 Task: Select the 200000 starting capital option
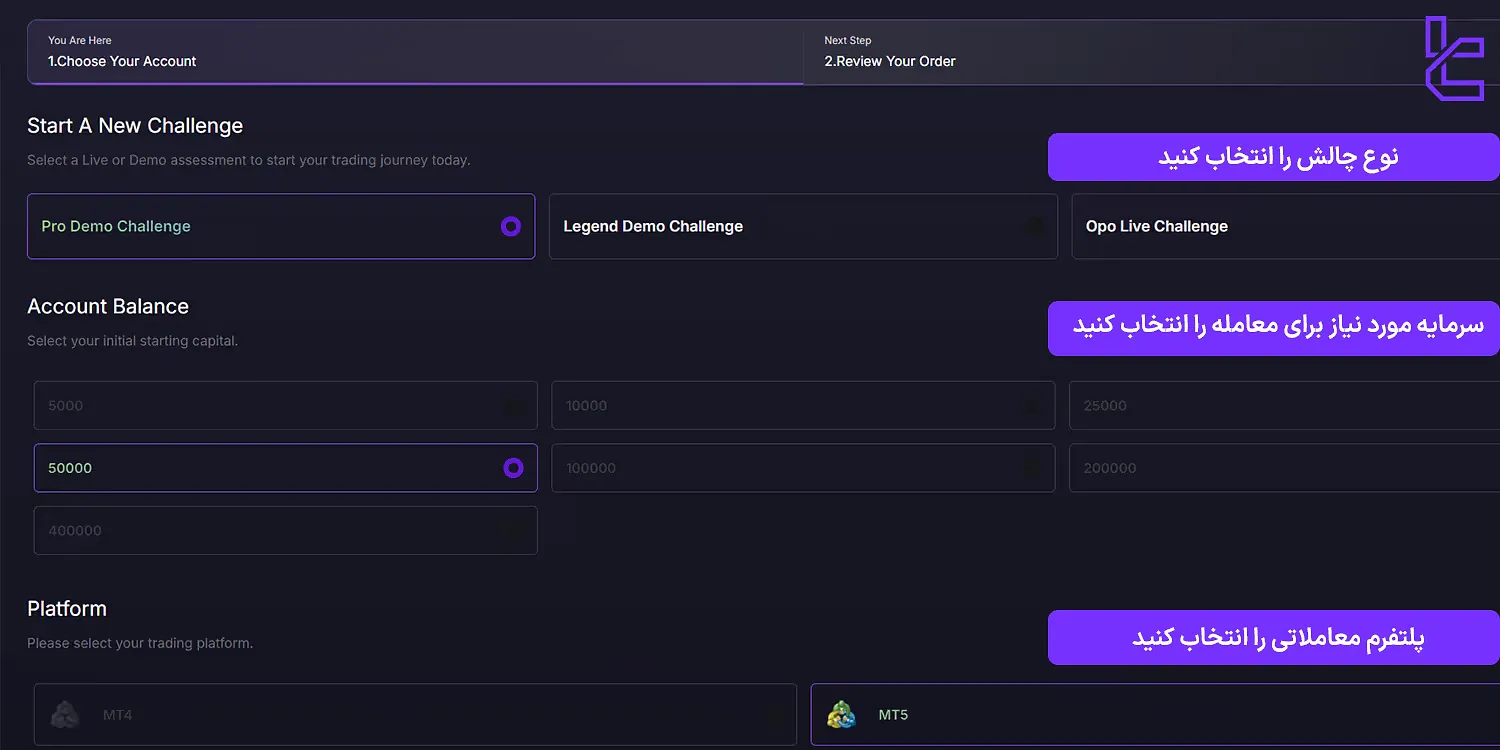1284,468
